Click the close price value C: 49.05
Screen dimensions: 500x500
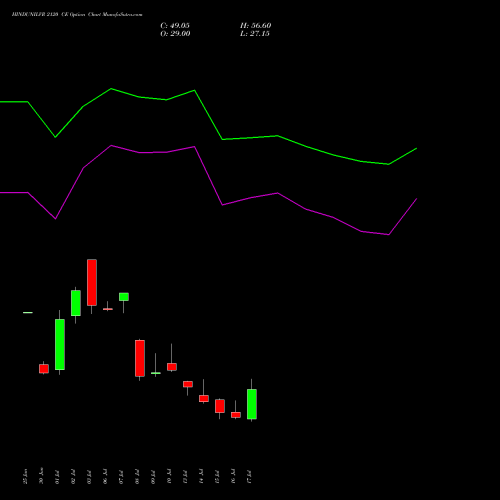point(175,26)
